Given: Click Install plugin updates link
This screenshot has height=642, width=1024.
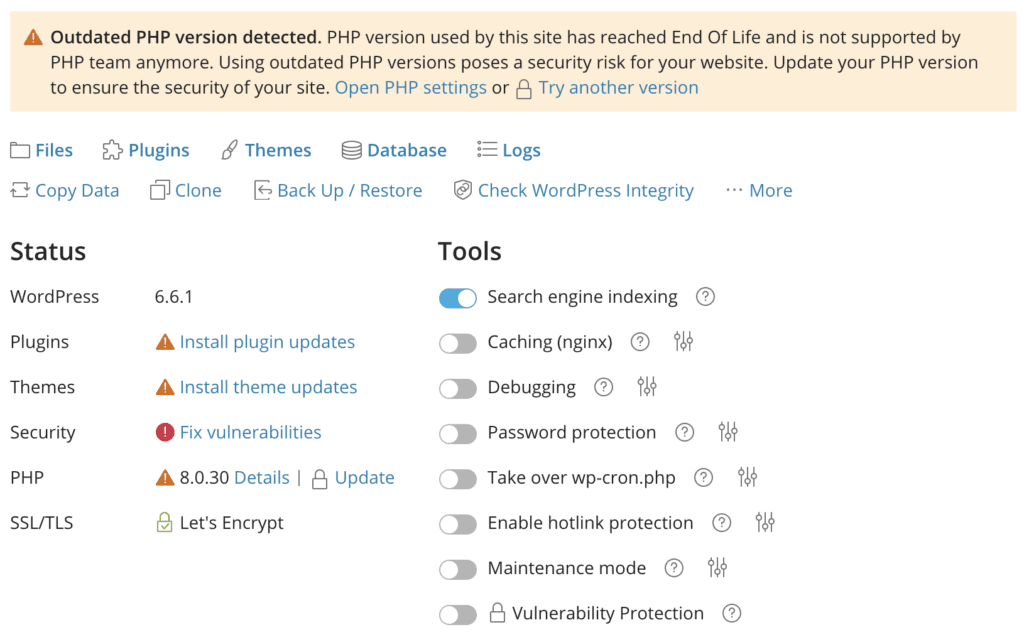Looking at the screenshot, I should [267, 342].
